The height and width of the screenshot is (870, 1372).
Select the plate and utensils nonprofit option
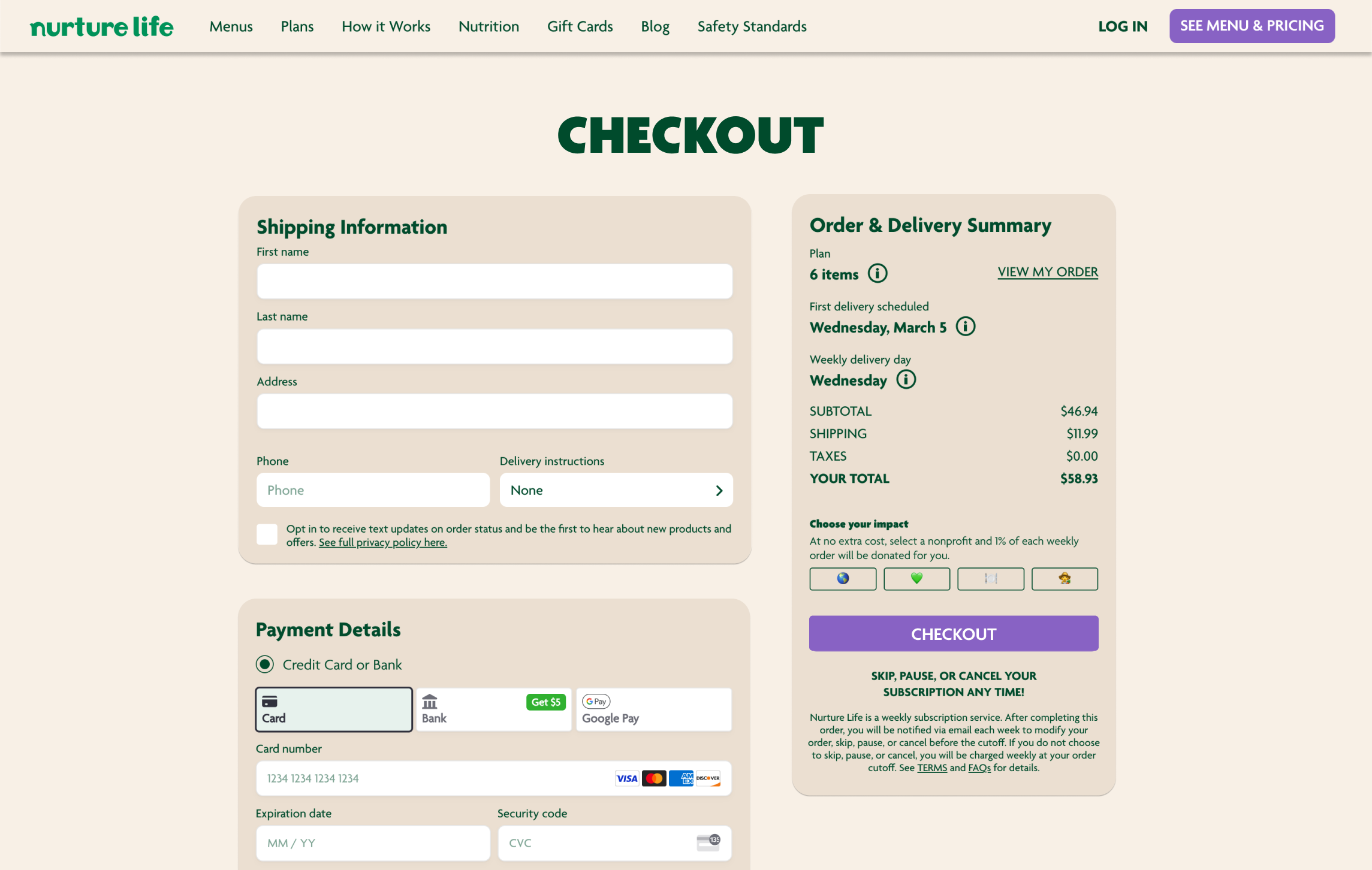coord(990,578)
